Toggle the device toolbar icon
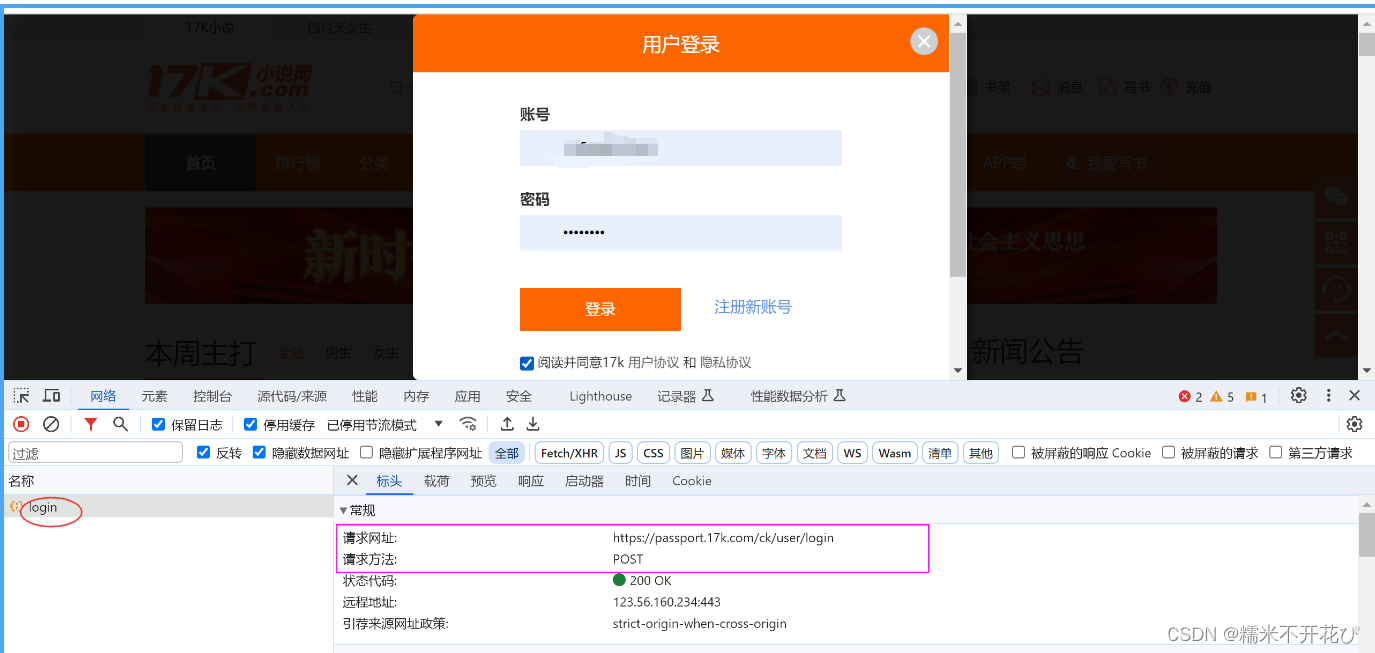This screenshot has width=1375, height=653. tap(51, 396)
